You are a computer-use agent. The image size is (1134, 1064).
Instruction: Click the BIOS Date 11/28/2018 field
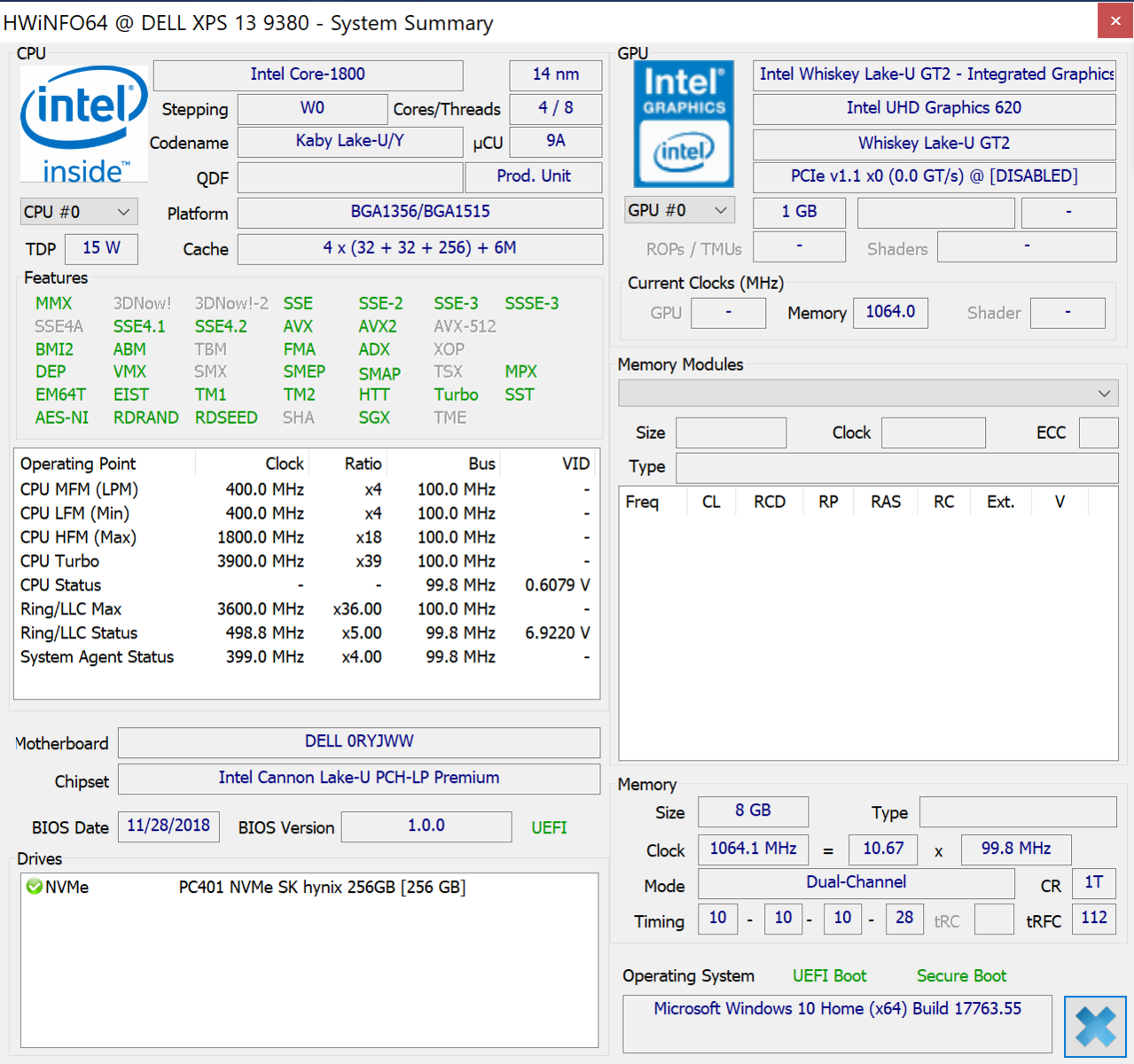[x=168, y=826]
